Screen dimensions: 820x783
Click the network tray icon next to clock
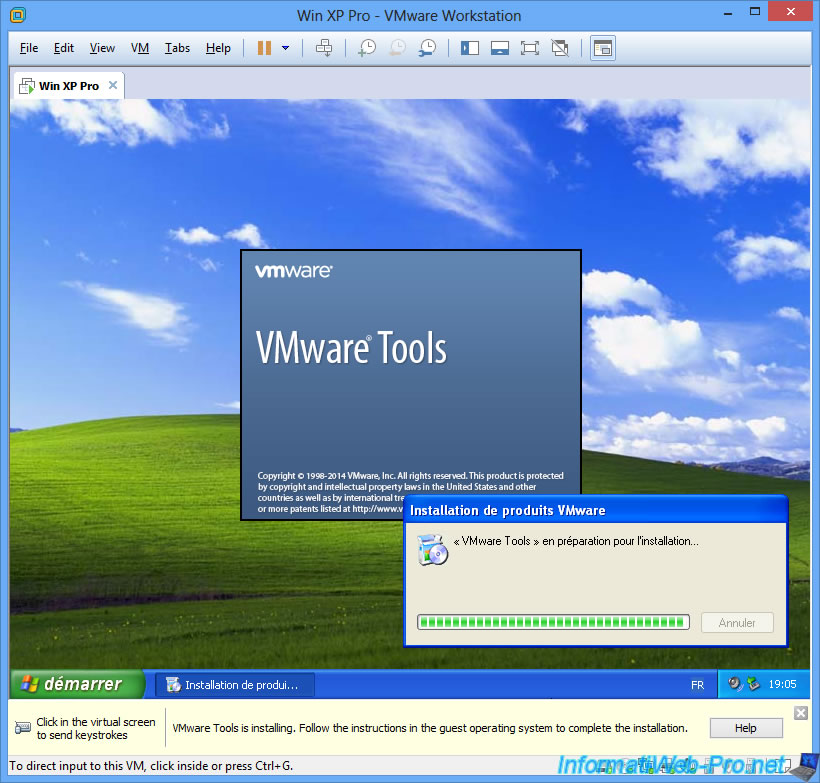753,684
